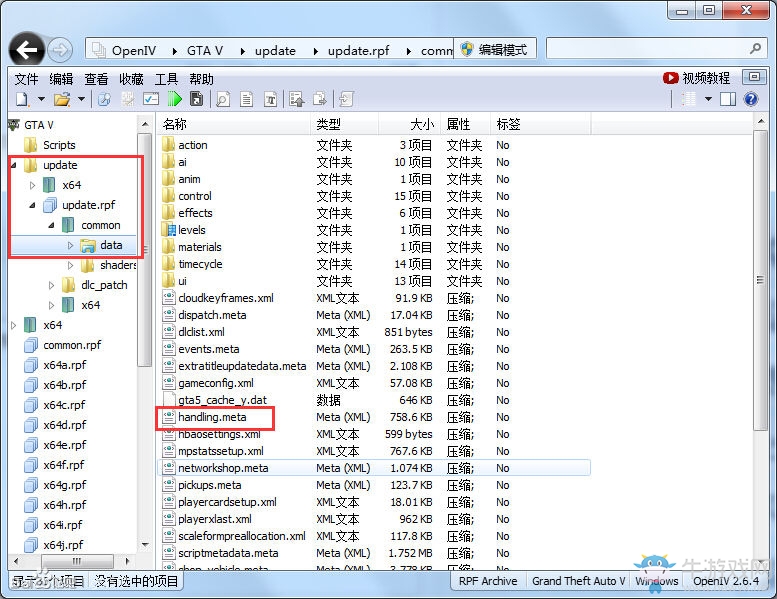Click the open folder toolbar icon
The image size is (777, 599).
pos(61,99)
